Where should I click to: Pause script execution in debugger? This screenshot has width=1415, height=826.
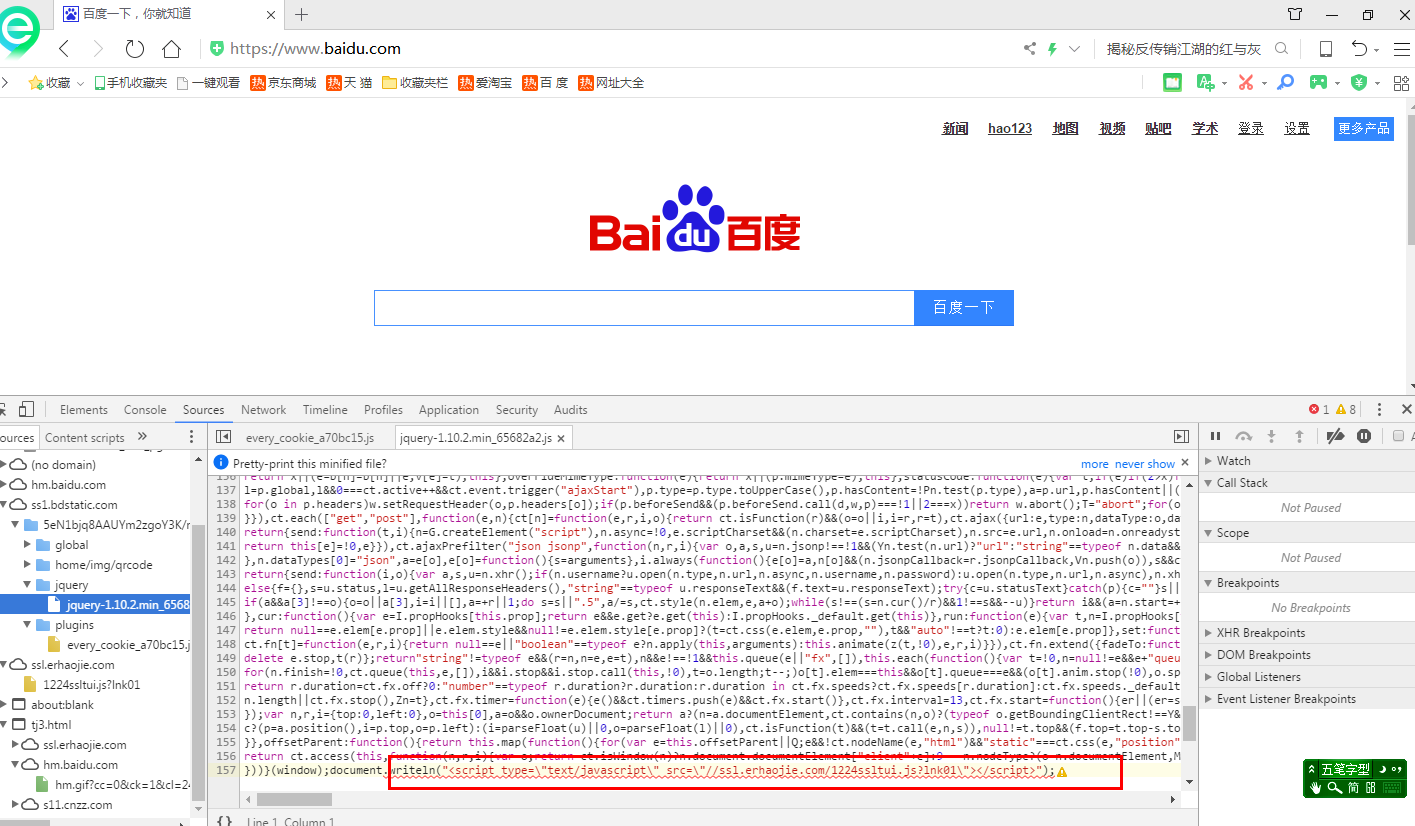pyautogui.click(x=1216, y=436)
